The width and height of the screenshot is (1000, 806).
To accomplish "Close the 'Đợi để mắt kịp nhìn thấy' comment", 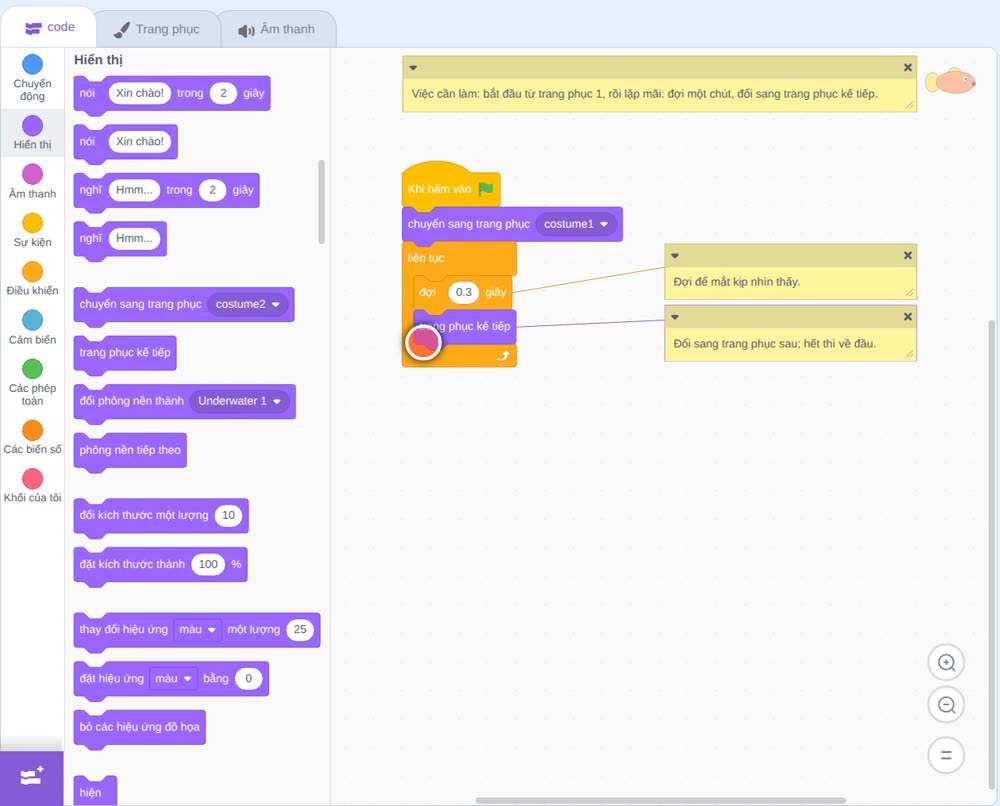I will coord(908,256).
